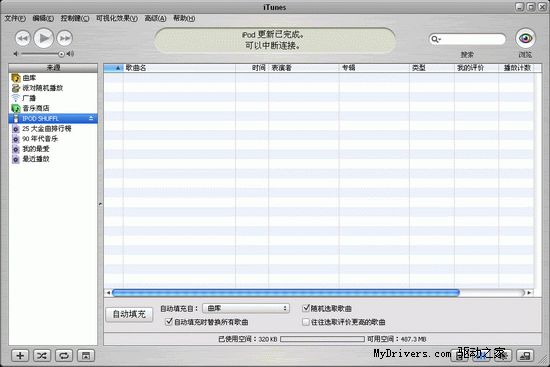Click the volume slider knob
550x367 pixels.
click(x=61, y=54)
